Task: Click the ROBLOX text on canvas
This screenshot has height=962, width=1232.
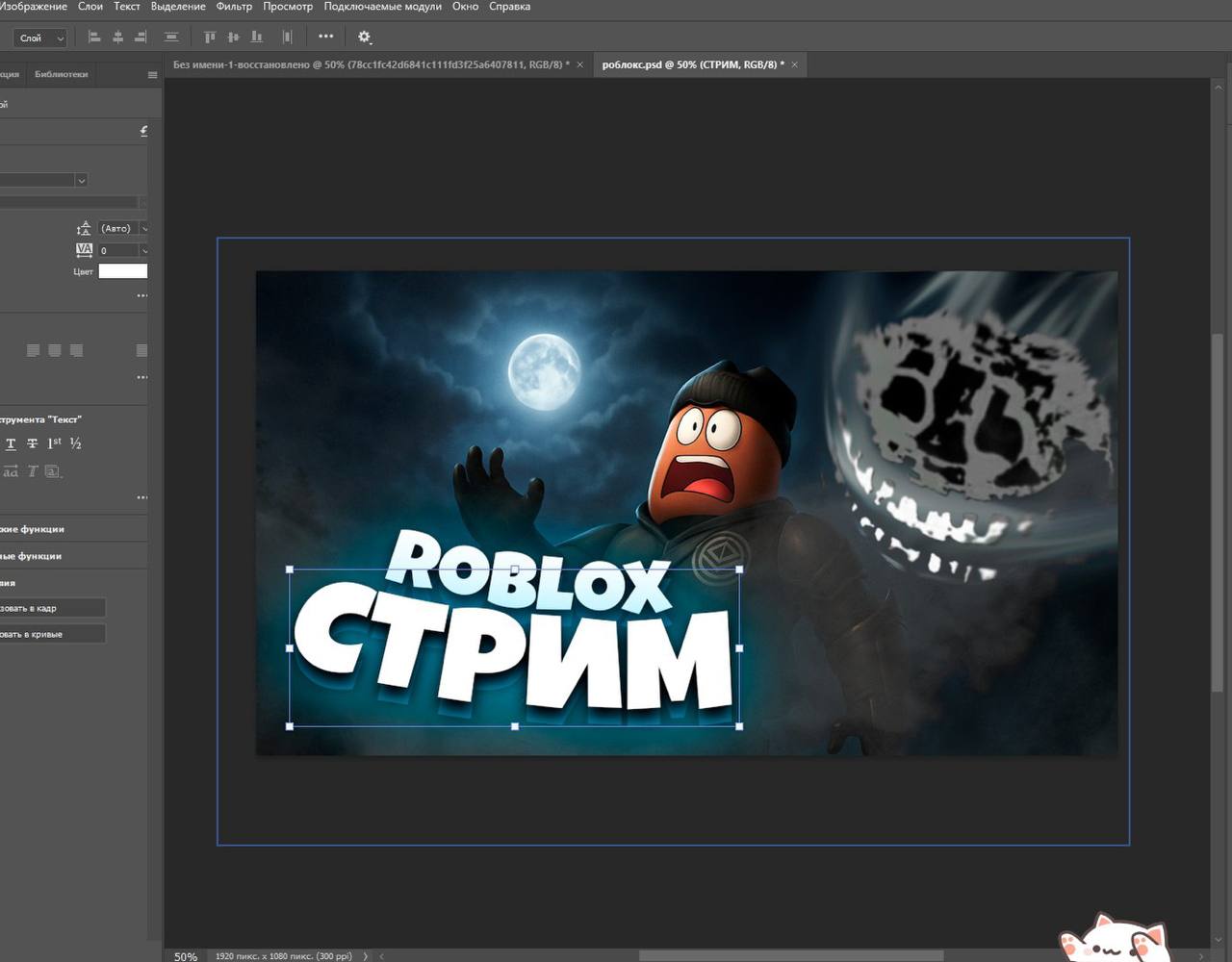Action: 528,571
